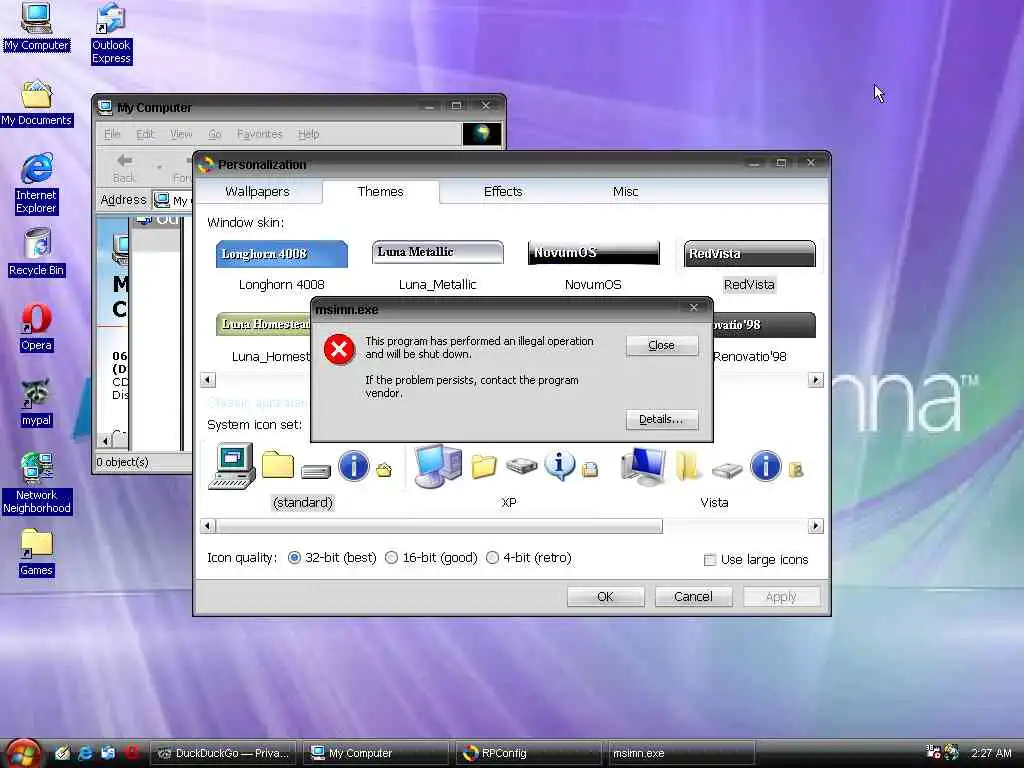
Task: Choose the Luna Homestead window skin
Action: (263, 338)
